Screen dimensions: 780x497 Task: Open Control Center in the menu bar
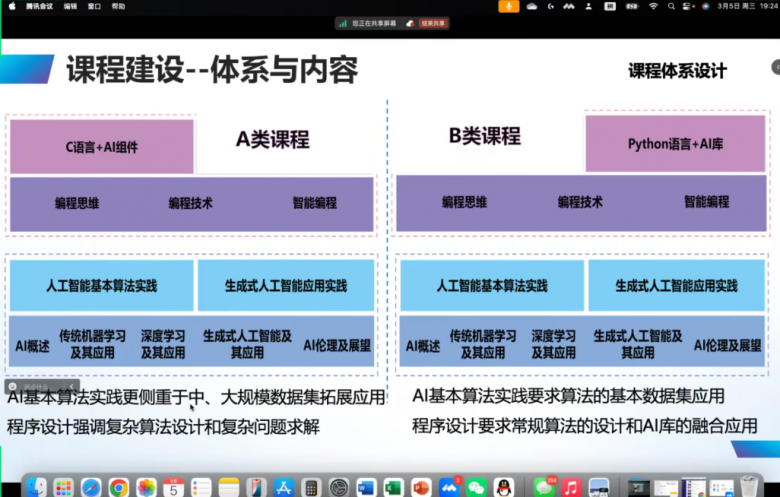click(x=688, y=6)
